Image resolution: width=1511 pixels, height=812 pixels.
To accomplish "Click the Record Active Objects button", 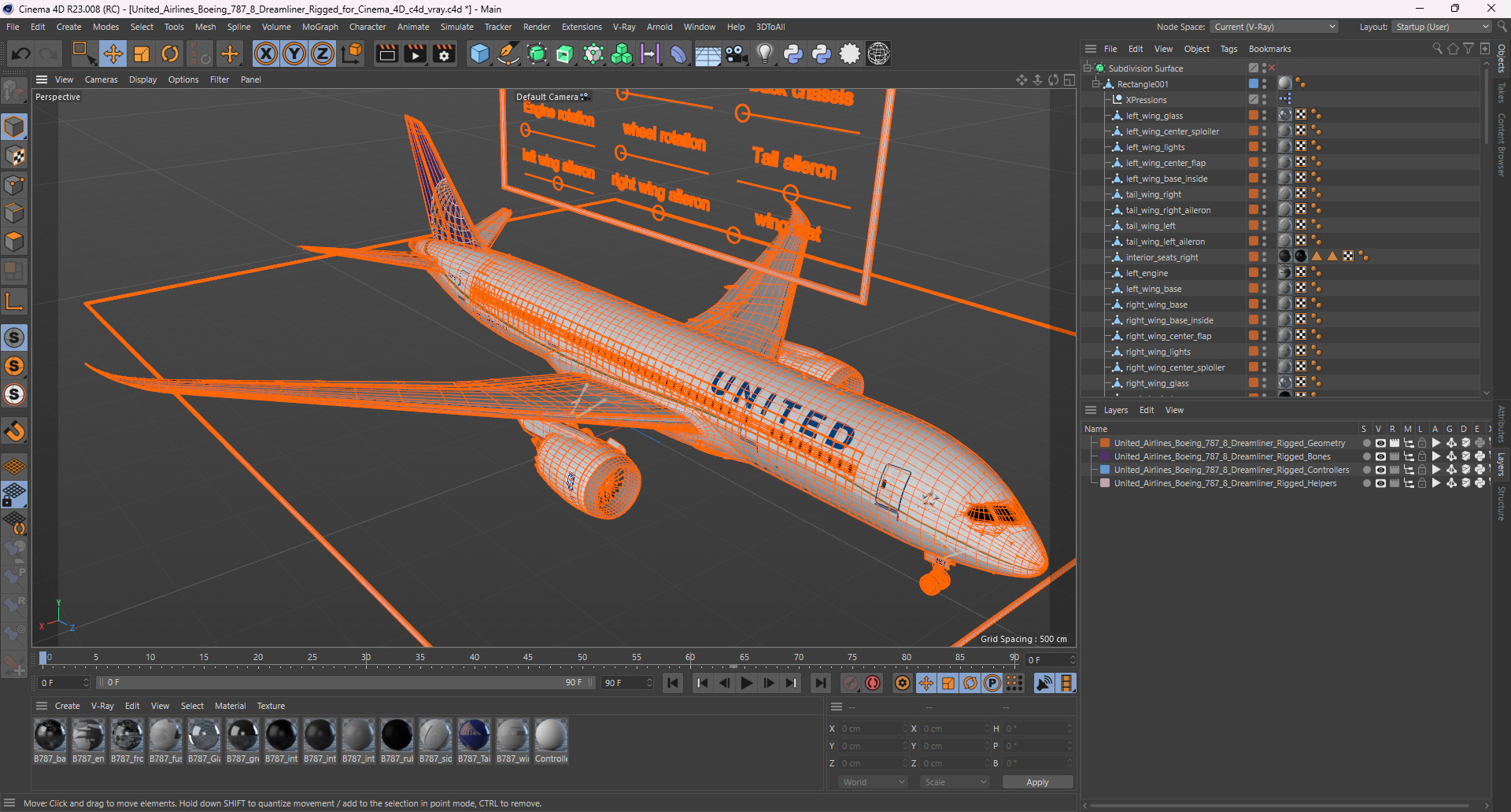I will click(x=851, y=683).
